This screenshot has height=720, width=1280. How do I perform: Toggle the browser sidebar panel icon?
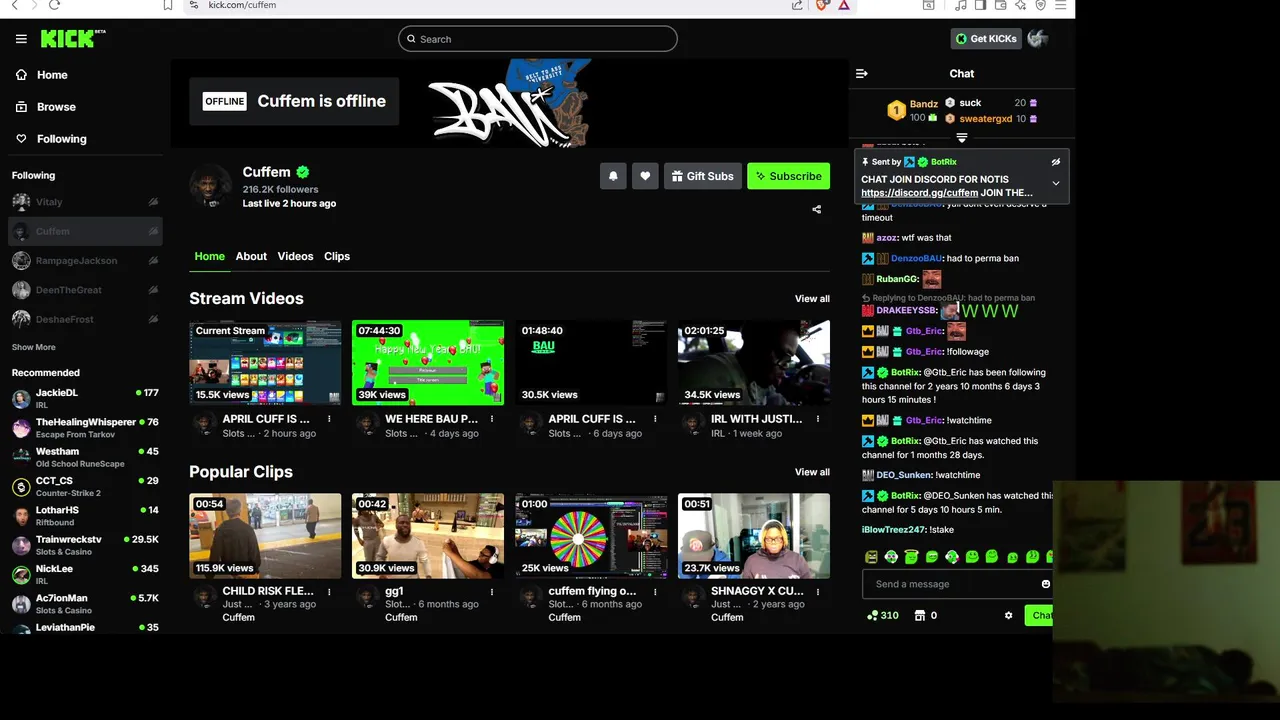point(980,5)
